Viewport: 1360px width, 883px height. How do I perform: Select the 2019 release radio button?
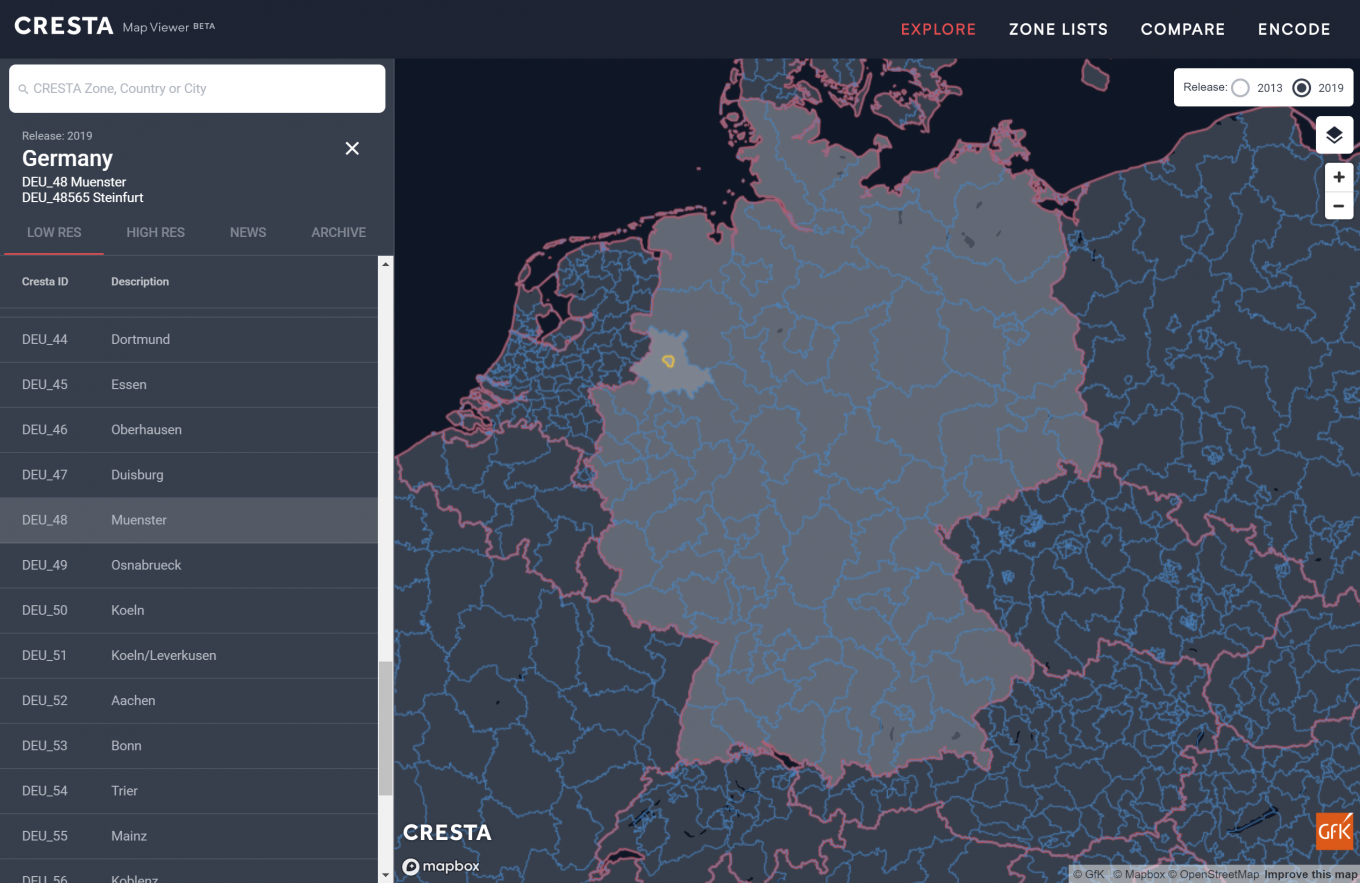click(x=1301, y=88)
